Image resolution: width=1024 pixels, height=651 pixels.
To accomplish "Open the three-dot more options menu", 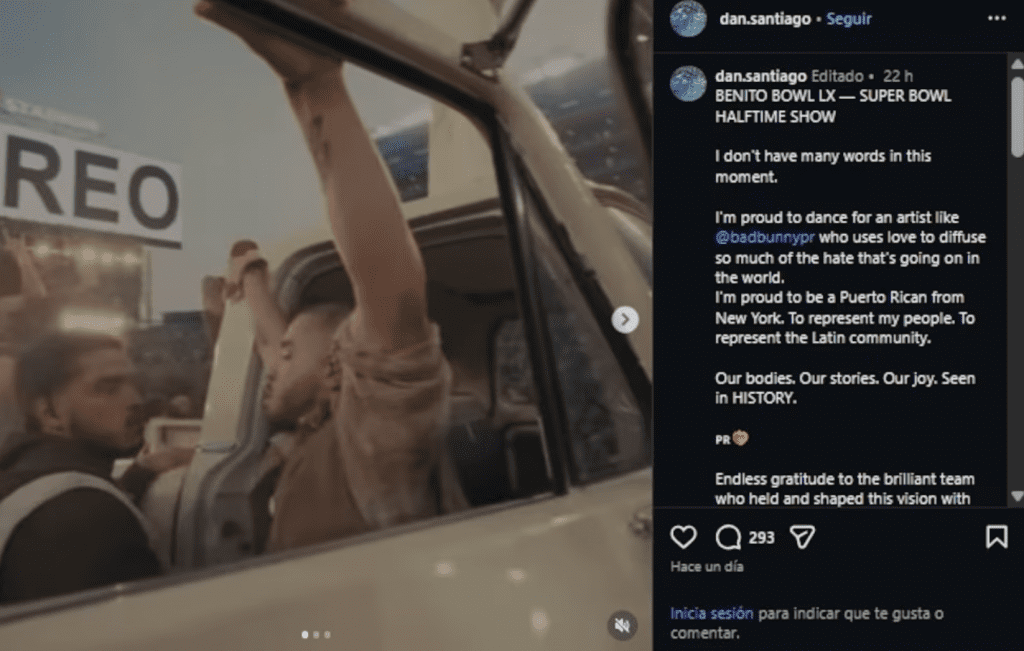I will [x=997, y=18].
